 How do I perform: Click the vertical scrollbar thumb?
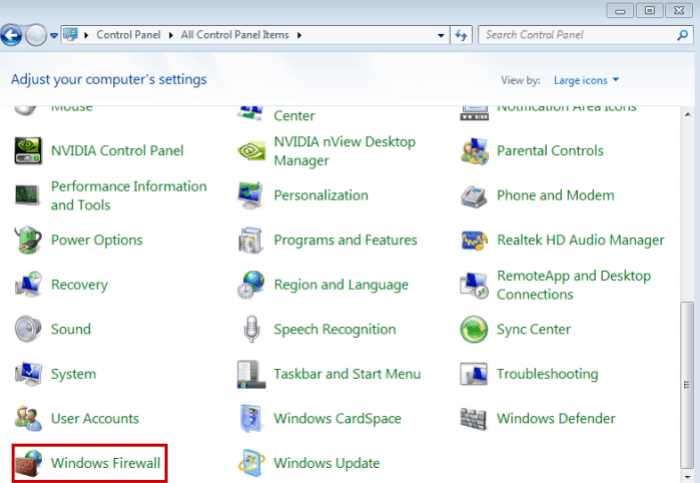(x=687, y=385)
